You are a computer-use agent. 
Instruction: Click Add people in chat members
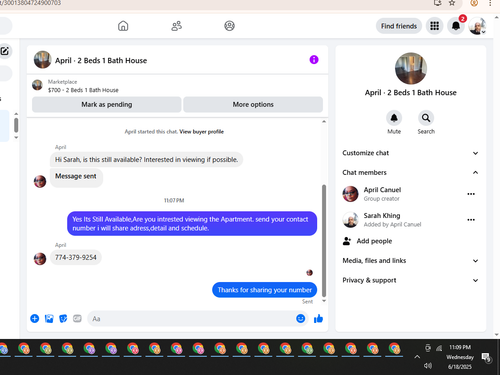click(367, 241)
